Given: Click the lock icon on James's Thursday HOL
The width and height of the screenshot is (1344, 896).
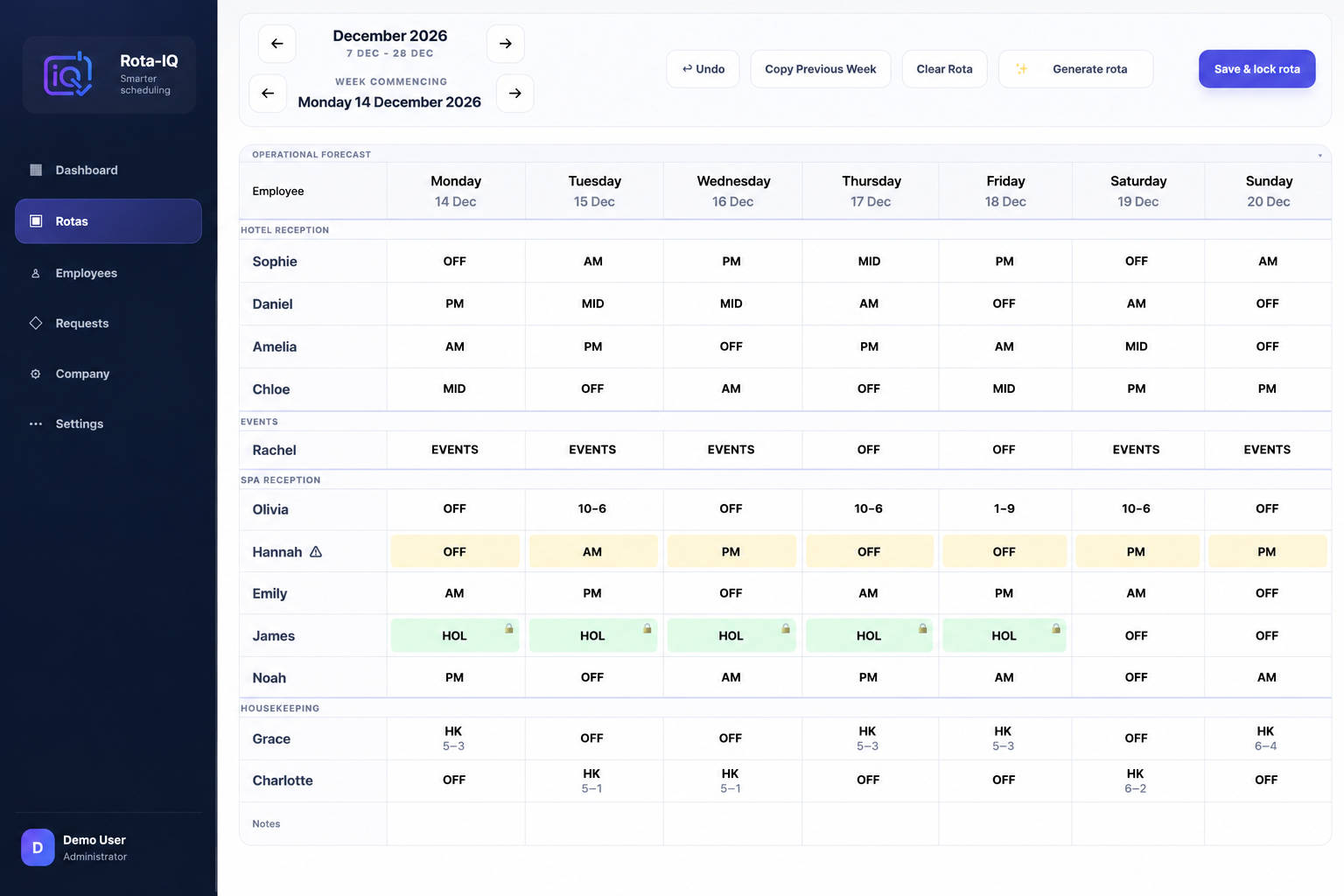Looking at the screenshot, I should [x=922, y=628].
